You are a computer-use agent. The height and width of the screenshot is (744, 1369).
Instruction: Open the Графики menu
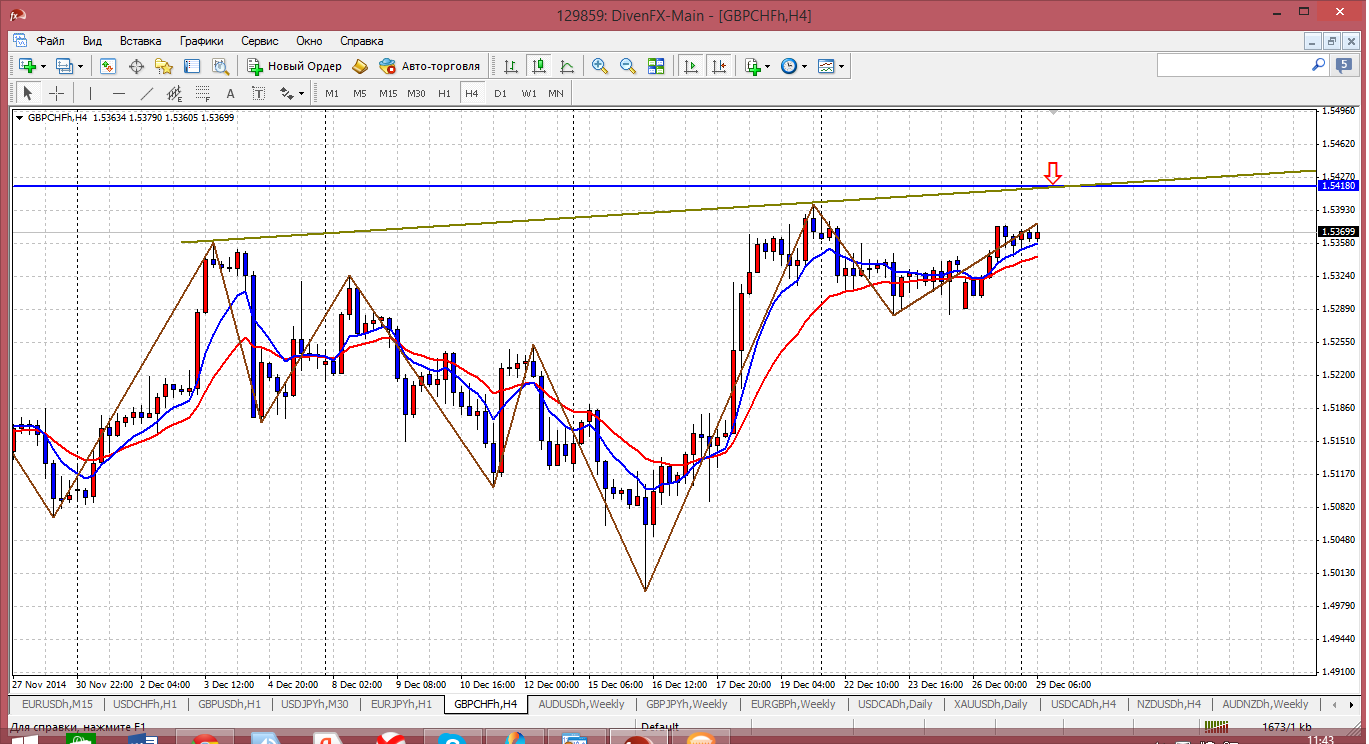(201, 41)
